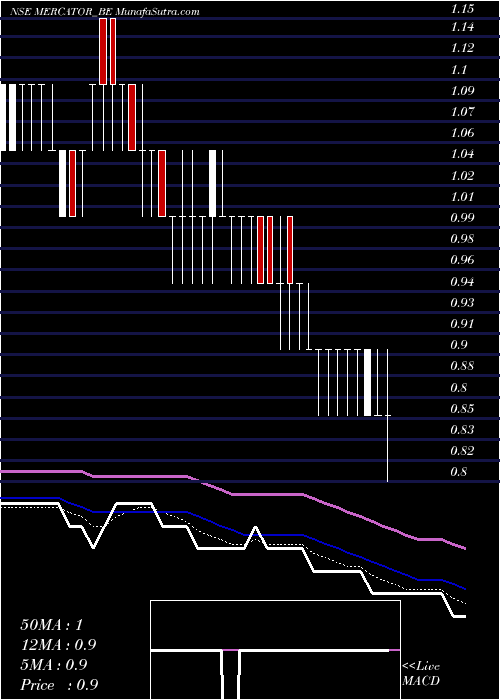The height and width of the screenshot is (700, 500).
Task: Click the 1.15 price axis label
Action: click(x=461, y=8)
